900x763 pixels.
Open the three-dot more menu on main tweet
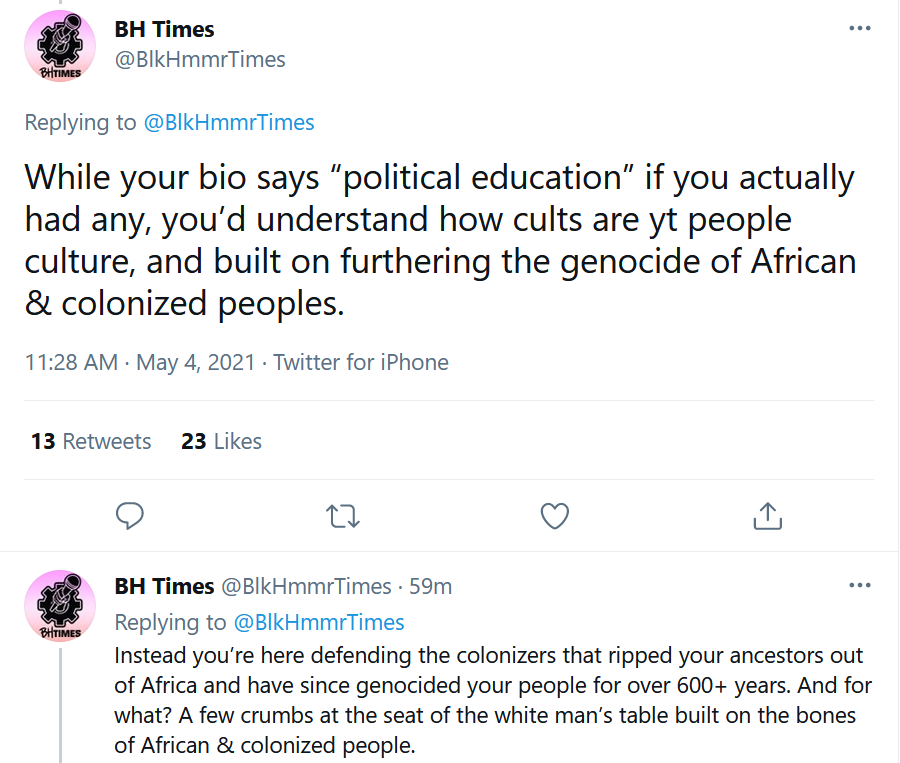(860, 28)
